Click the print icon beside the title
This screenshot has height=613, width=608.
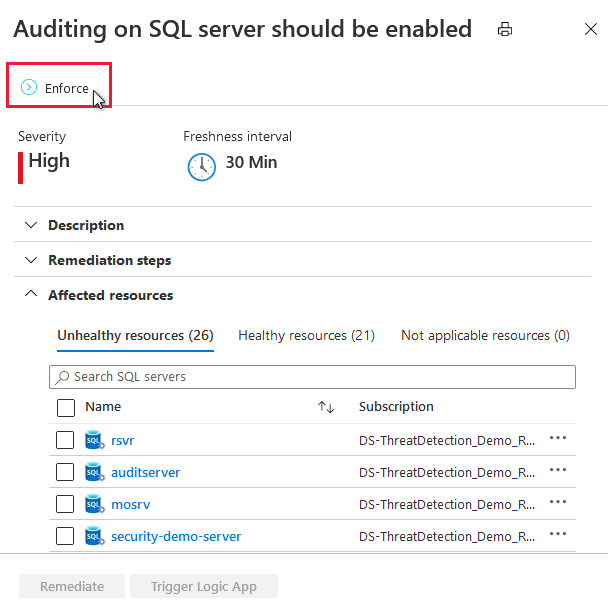click(x=505, y=30)
